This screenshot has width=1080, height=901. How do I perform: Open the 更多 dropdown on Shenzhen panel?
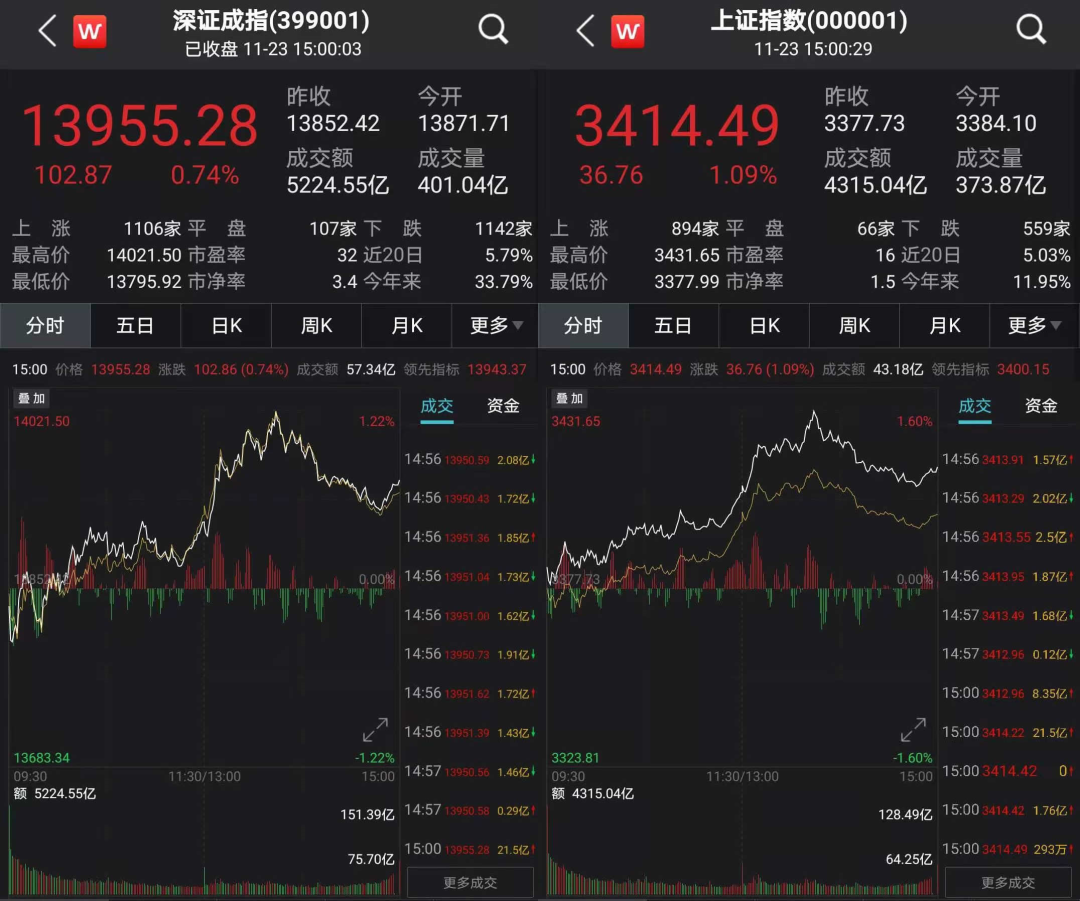tap(494, 326)
